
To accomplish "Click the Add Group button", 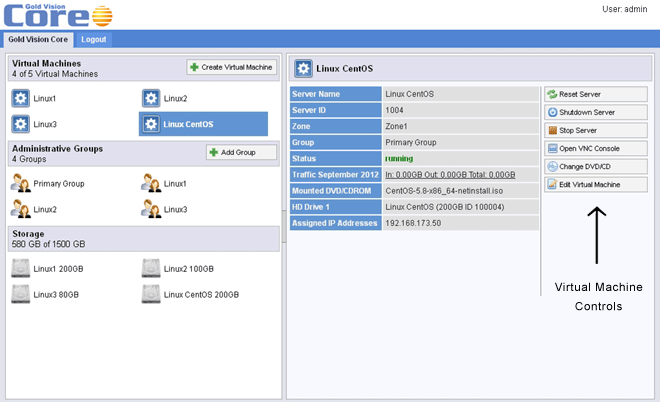I will (x=241, y=152).
